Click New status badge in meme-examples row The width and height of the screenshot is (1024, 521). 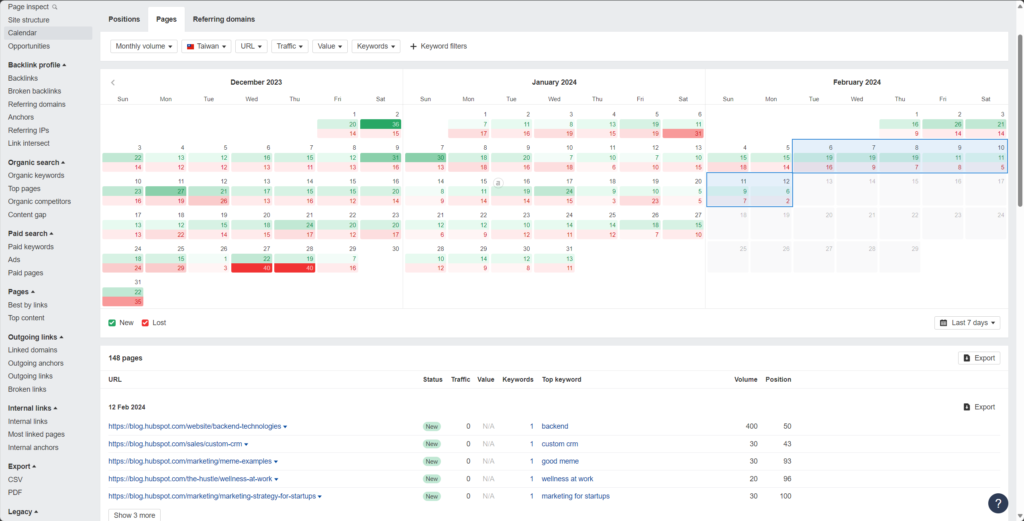tap(432, 462)
